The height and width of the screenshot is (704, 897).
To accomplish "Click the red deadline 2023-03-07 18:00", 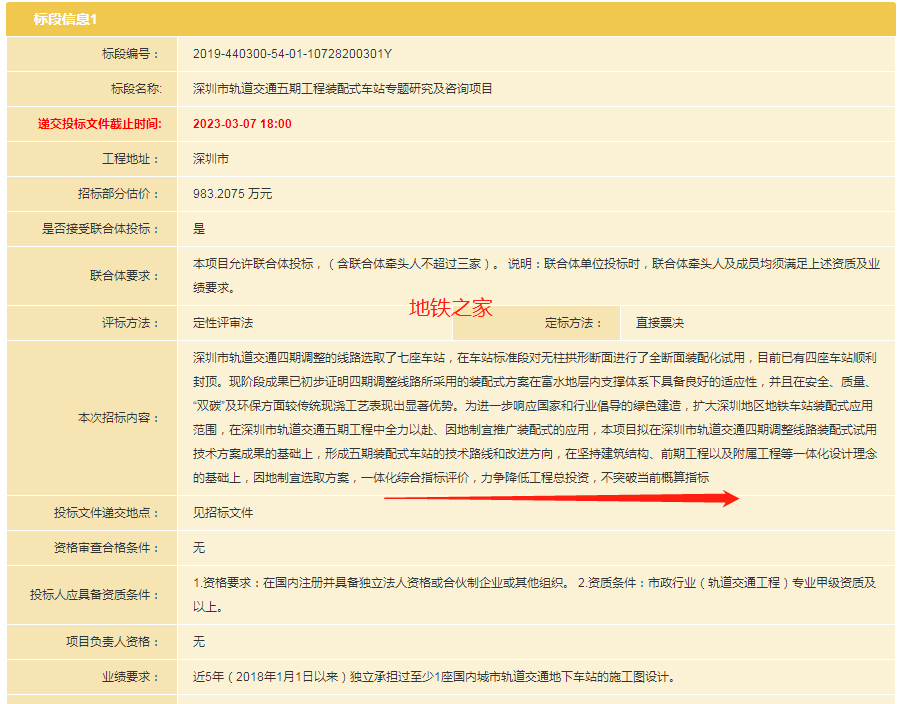I will click(242, 124).
